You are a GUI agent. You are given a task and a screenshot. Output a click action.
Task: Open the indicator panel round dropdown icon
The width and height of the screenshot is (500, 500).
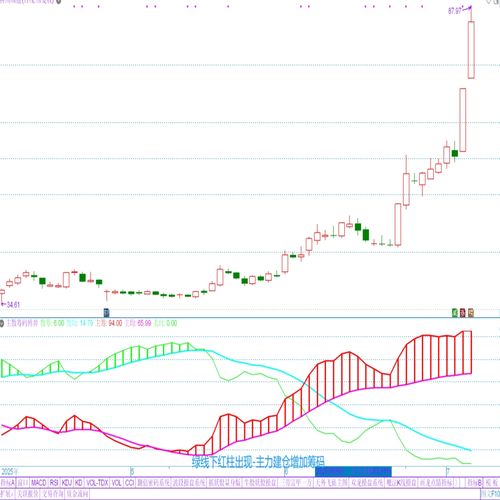pyautogui.click(x=2, y=323)
